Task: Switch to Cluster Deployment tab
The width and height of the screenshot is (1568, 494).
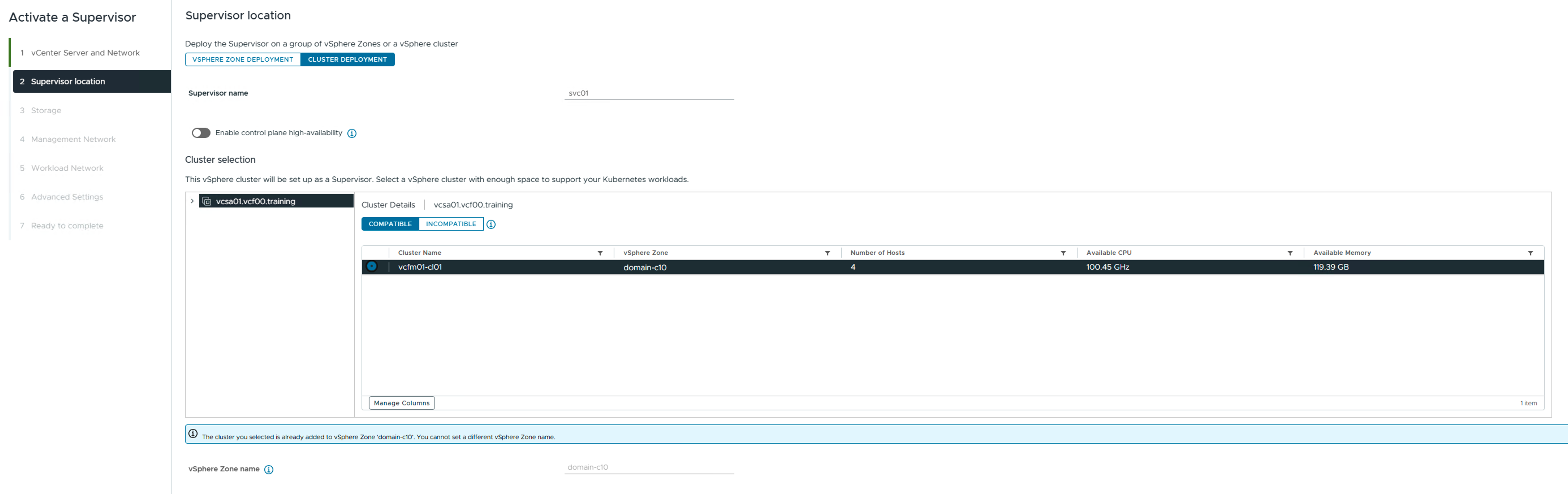Action: click(x=348, y=60)
